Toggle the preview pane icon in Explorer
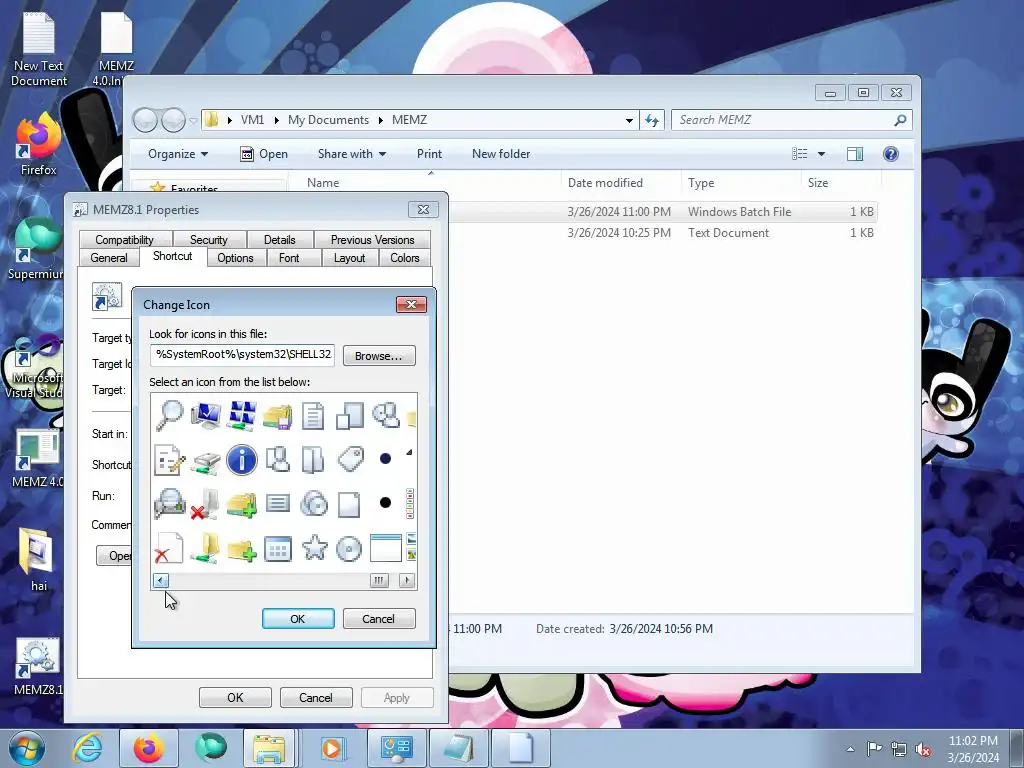Image resolution: width=1024 pixels, height=768 pixels. [x=854, y=154]
